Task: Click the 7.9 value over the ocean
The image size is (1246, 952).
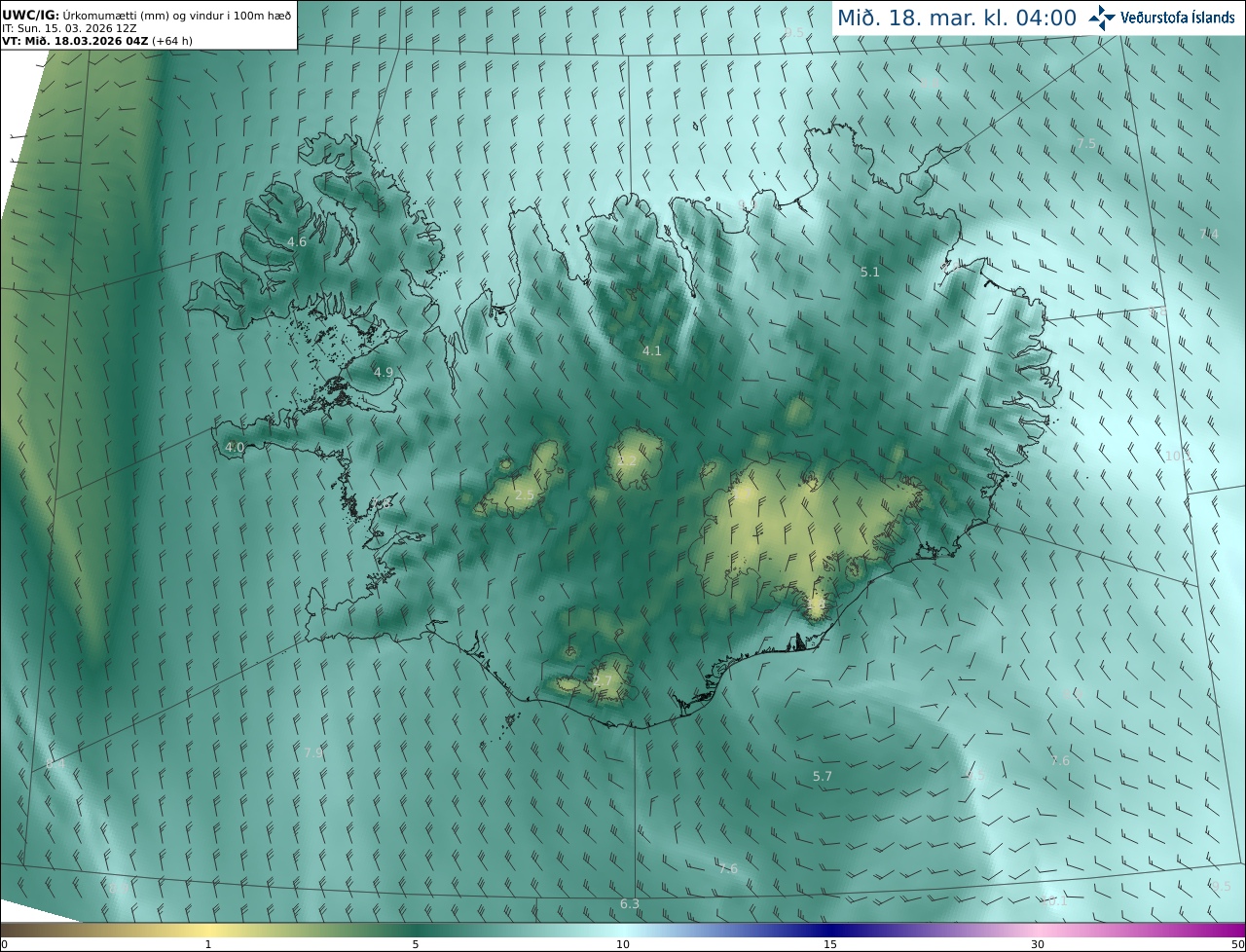Action: tap(313, 752)
